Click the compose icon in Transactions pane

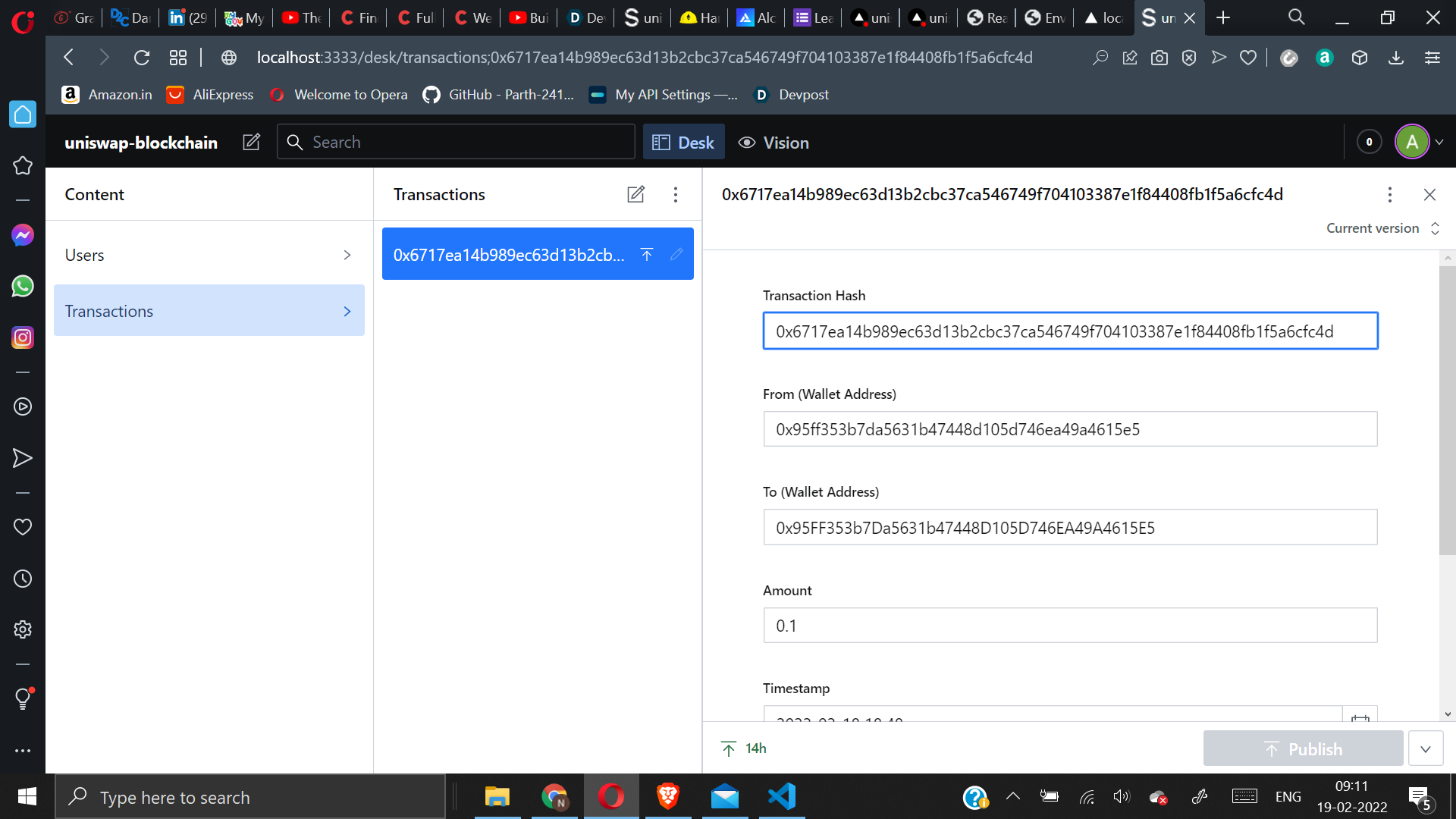pos(635,194)
